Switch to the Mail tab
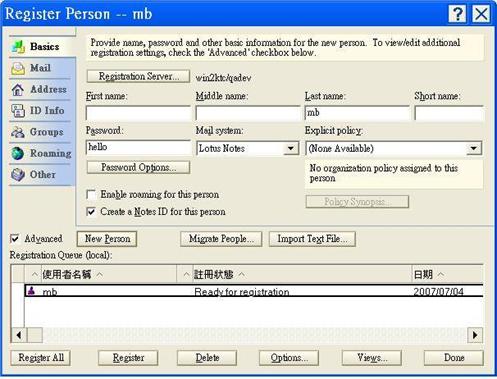497x379 pixels. [41, 68]
